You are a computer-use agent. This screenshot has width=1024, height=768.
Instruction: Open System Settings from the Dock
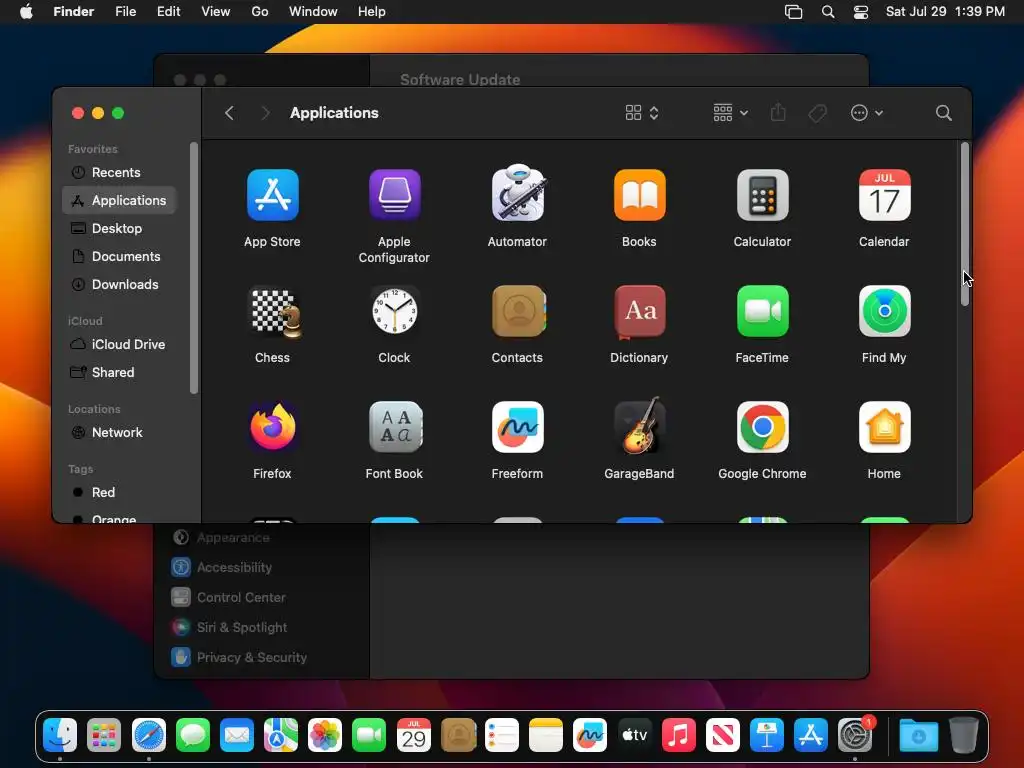(x=855, y=735)
